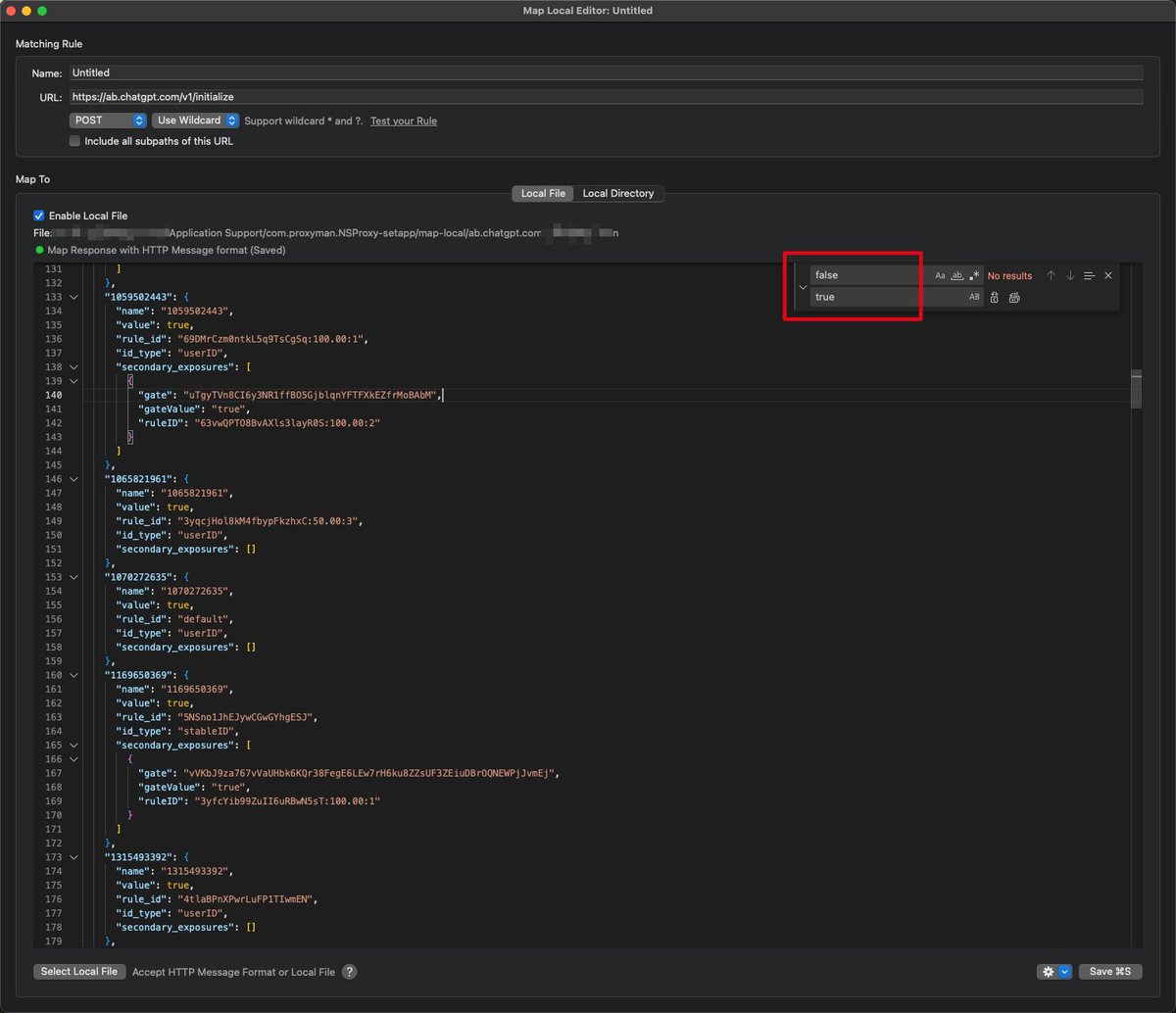Click the macOS green zoom window button
The height and width of the screenshot is (1013, 1176).
[42, 11]
